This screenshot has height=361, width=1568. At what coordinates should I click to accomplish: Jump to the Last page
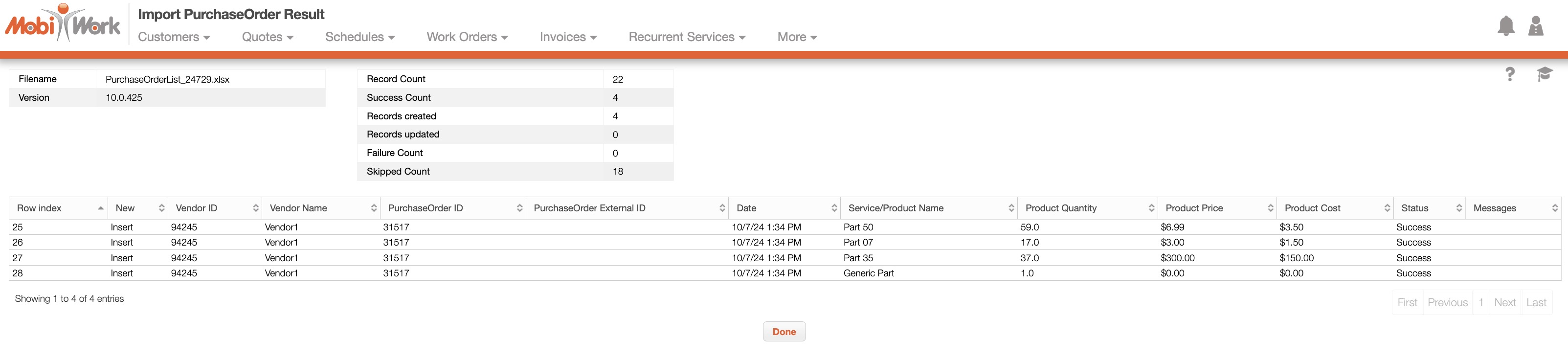click(x=1536, y=303)
